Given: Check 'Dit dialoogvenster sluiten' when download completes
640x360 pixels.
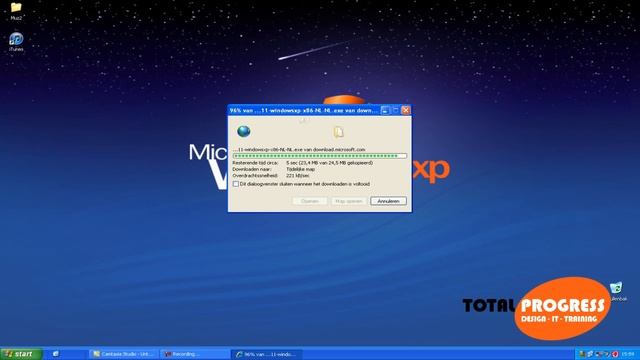Looking at the screenshot, I should (x=236, y=184).
